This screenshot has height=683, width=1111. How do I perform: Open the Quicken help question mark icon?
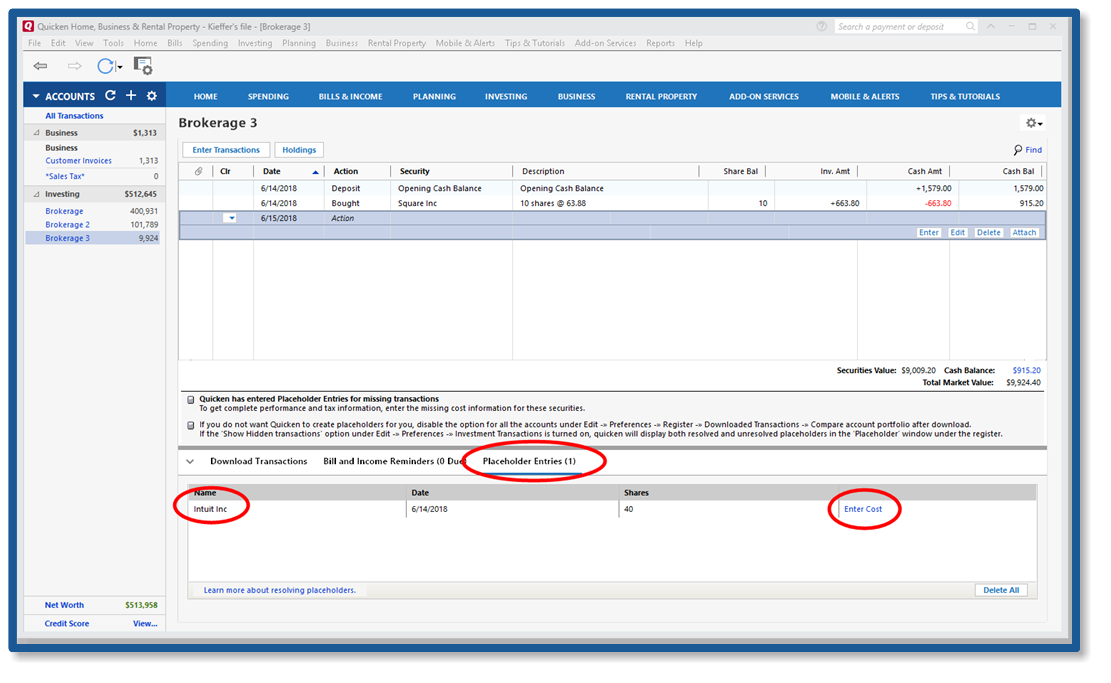coord(822,27)
